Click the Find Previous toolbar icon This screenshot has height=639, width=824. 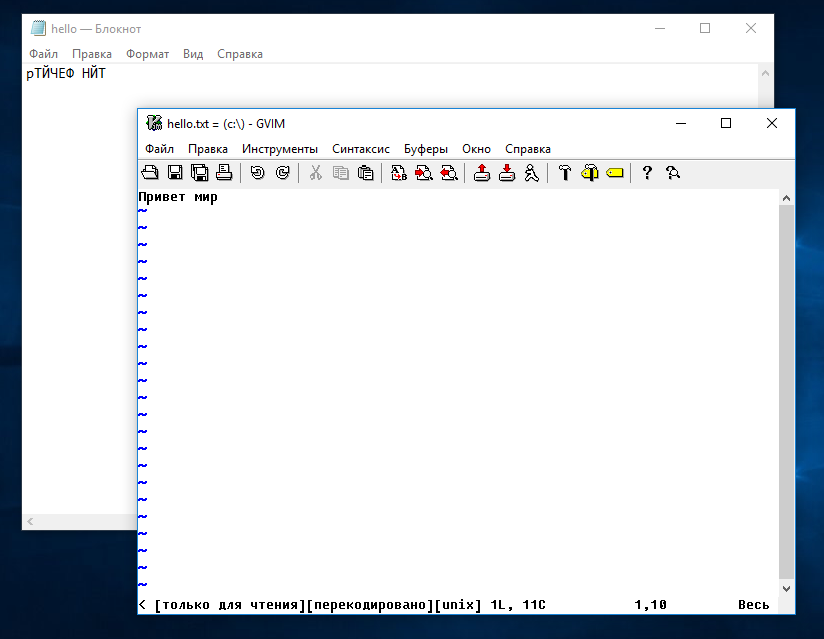point(449,172)
